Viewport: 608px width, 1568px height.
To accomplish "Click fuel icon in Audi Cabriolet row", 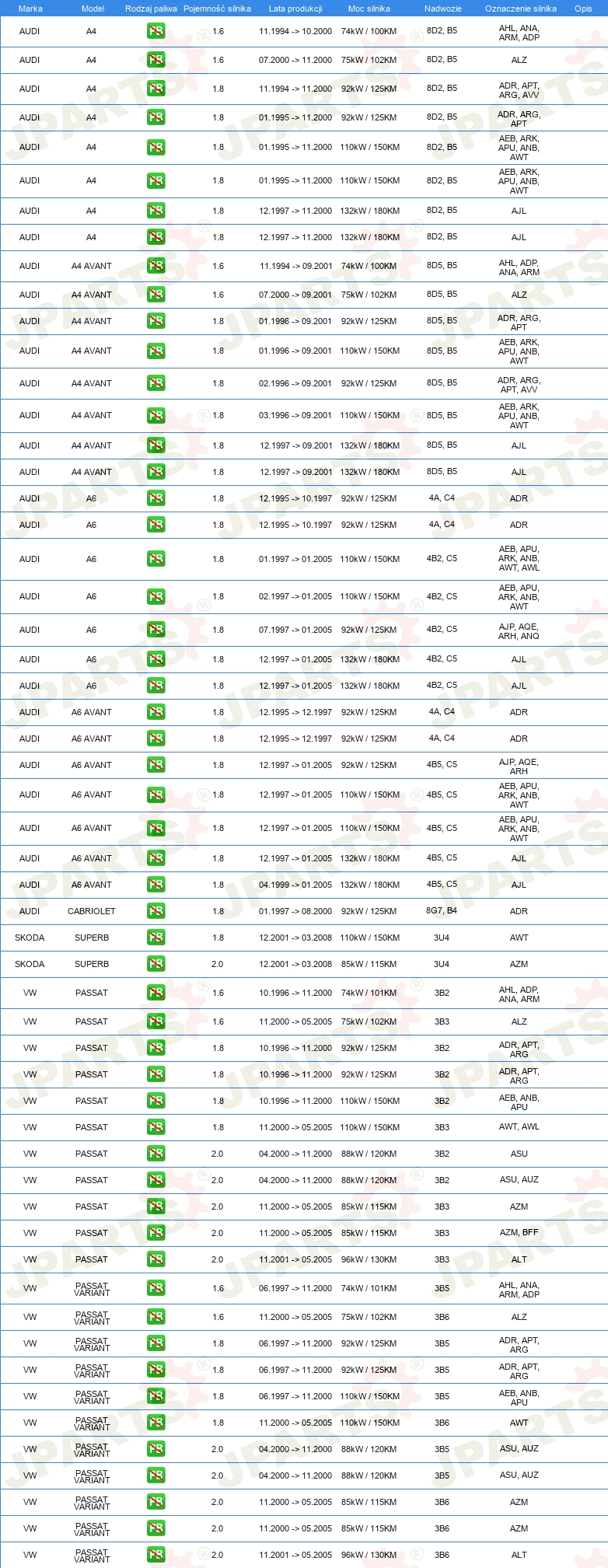I will click(155, 911).
